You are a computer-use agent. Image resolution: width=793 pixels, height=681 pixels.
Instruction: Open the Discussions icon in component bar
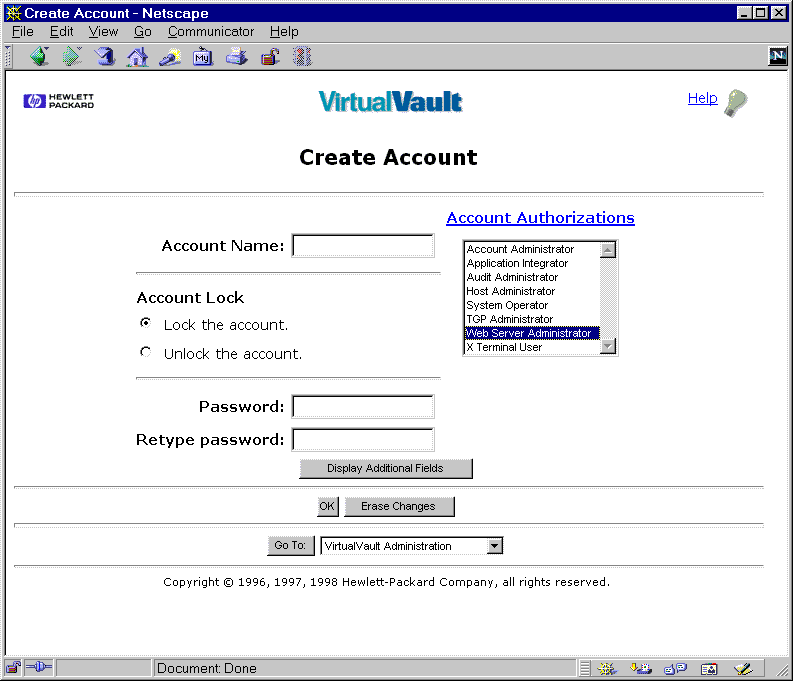[x=675, y=669]
